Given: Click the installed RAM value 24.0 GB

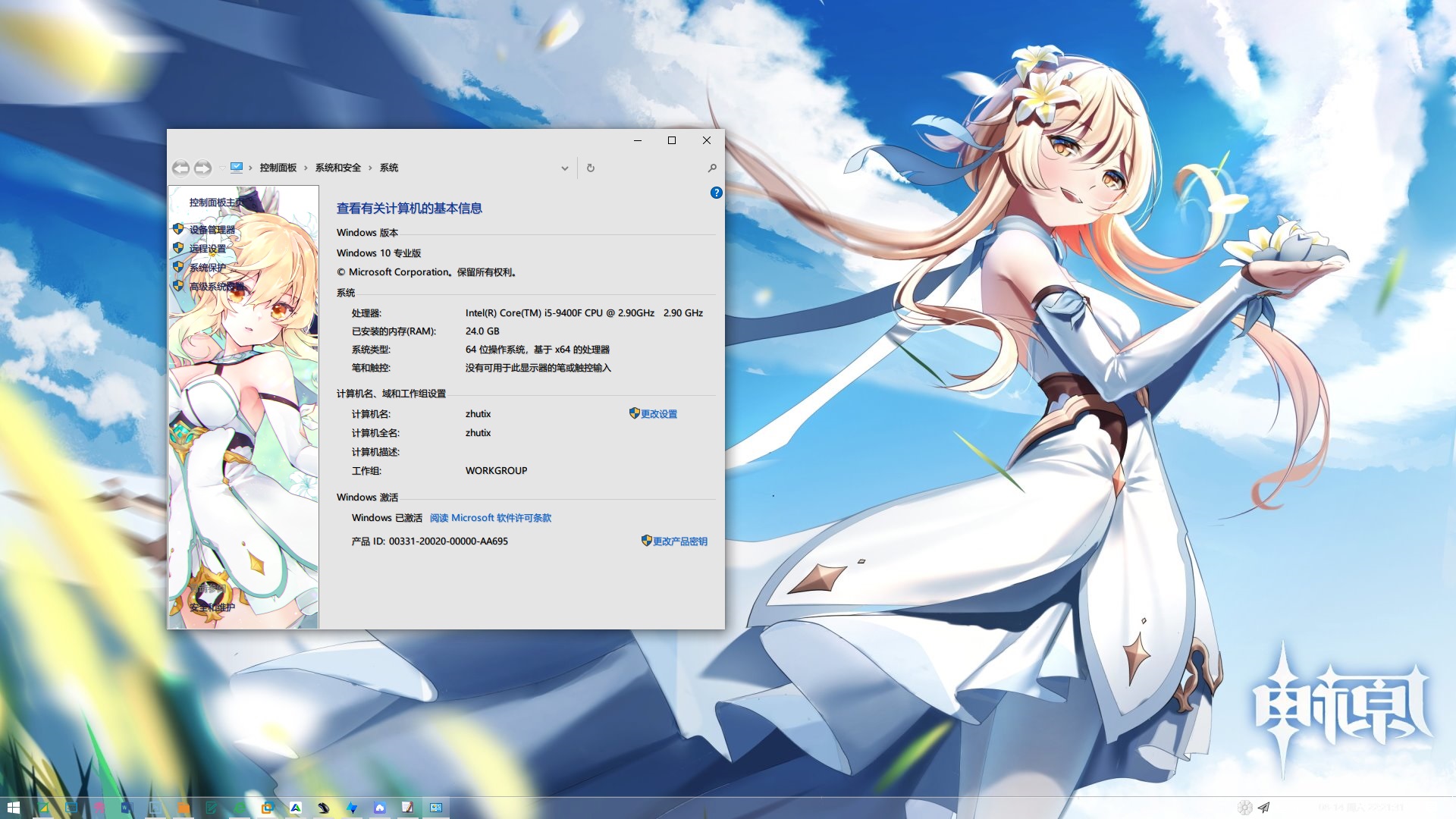Looking at the screenshot, I should 482,331.
